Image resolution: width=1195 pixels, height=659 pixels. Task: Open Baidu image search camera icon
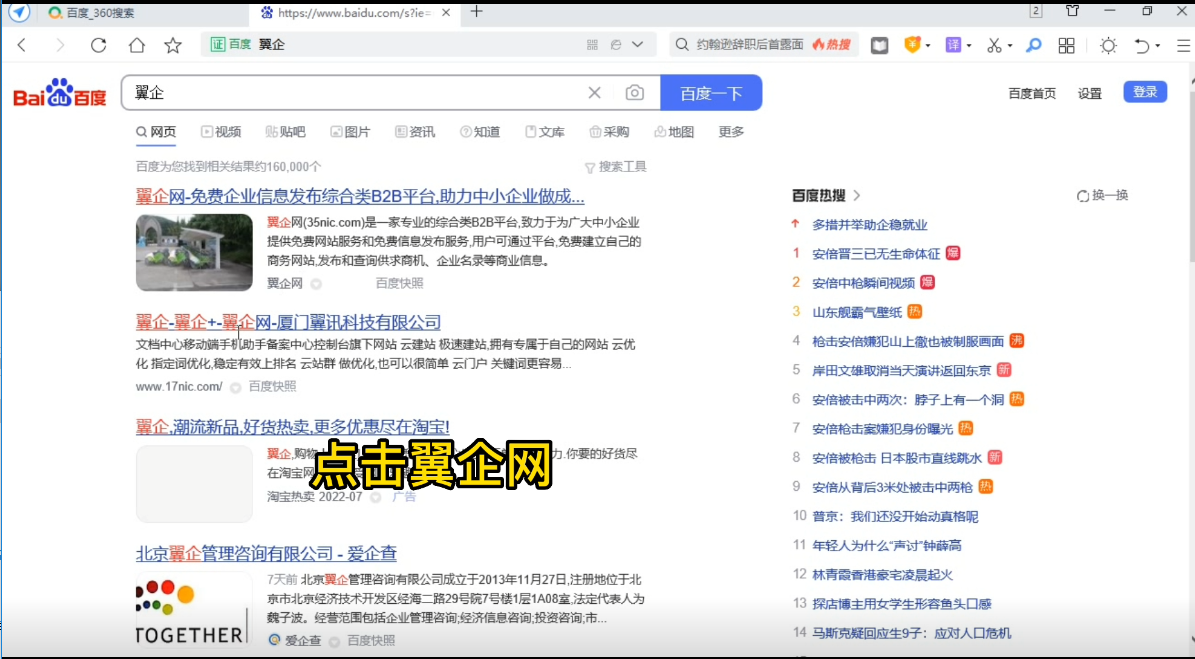[x=634, y=93]
